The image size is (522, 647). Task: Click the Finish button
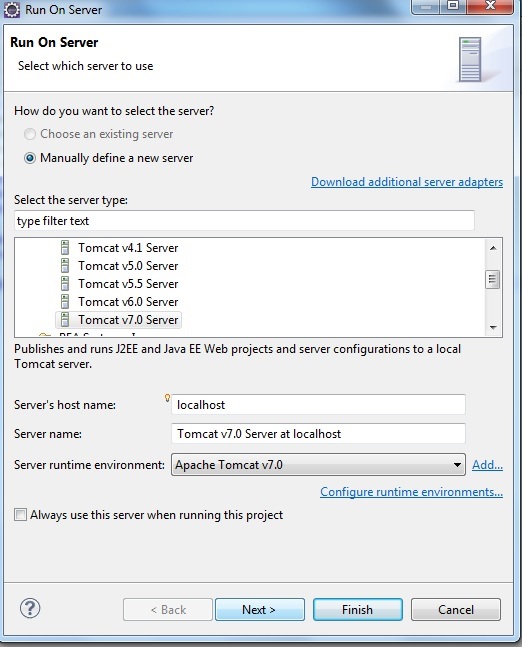[357, 609]
